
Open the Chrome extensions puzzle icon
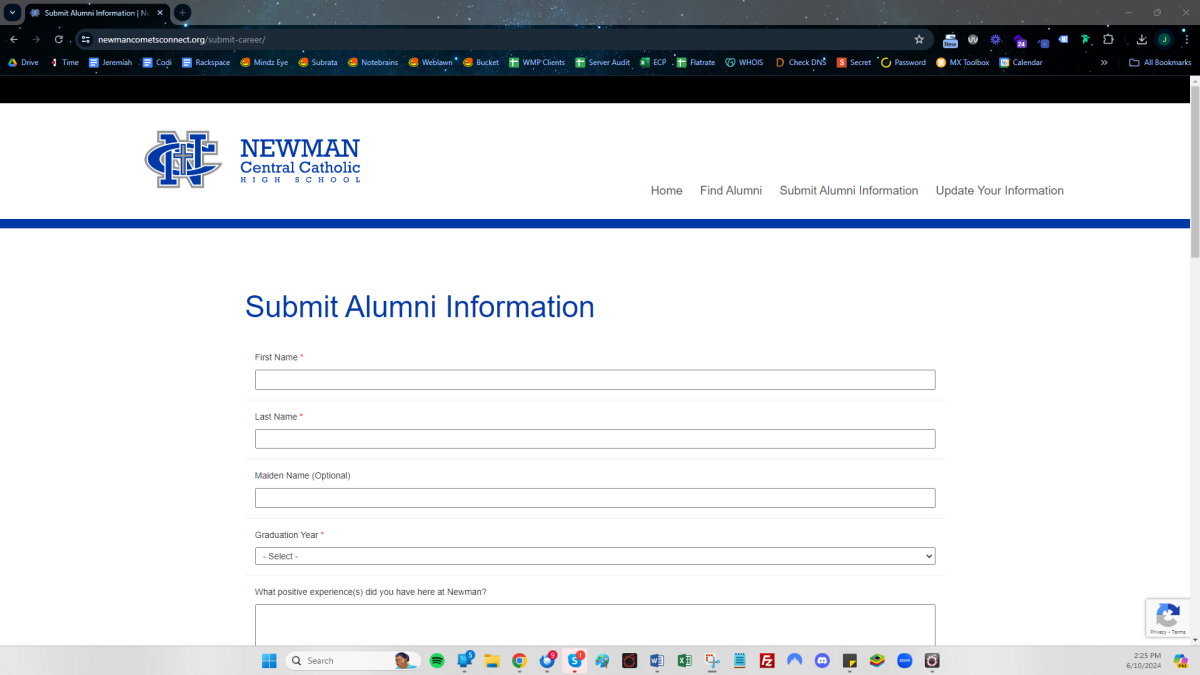pos(1108,39)
